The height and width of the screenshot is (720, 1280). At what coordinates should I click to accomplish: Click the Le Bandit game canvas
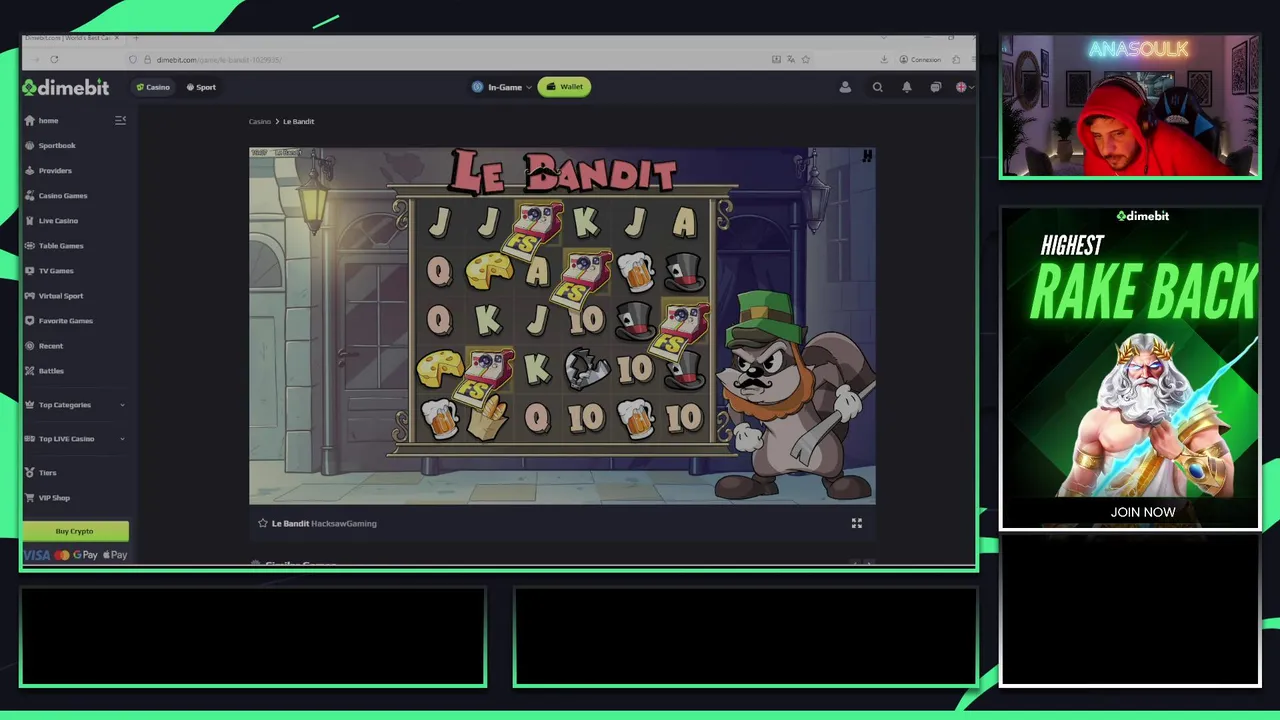pyautogui.click(x=562, y=326)
